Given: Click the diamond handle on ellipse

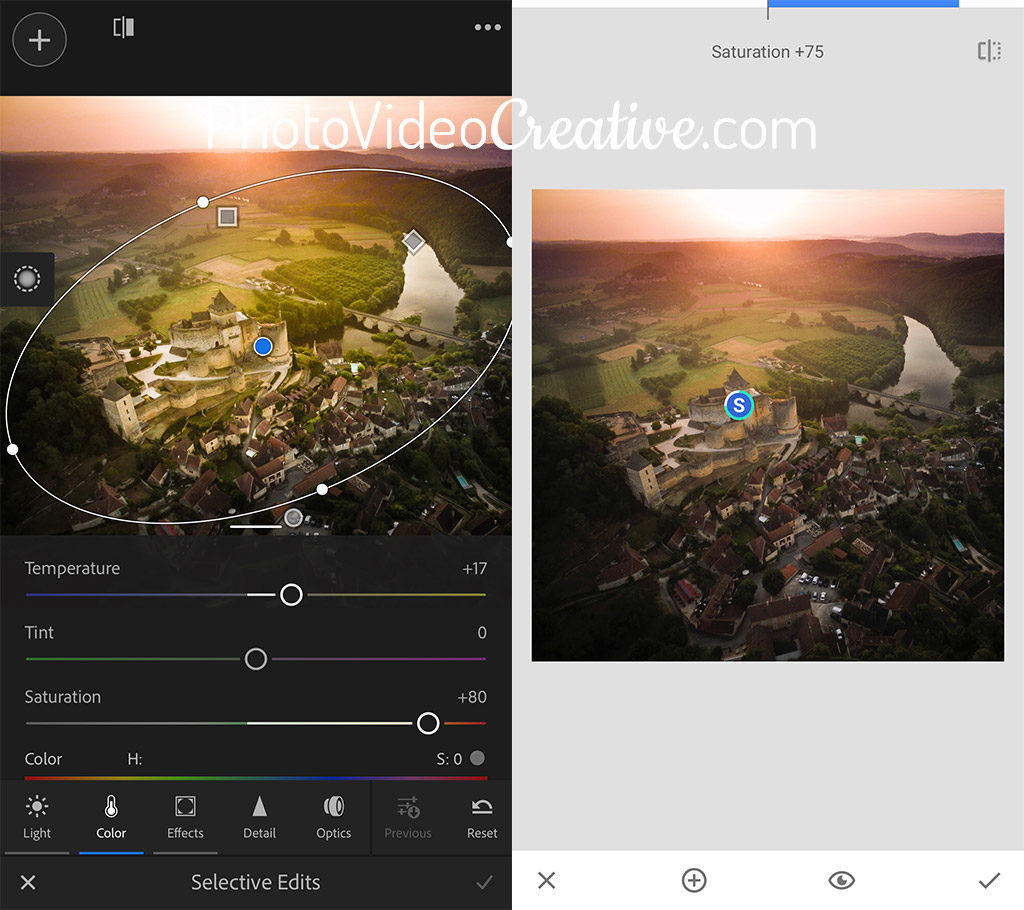Looking at the screenshot, I should (413, 241).
